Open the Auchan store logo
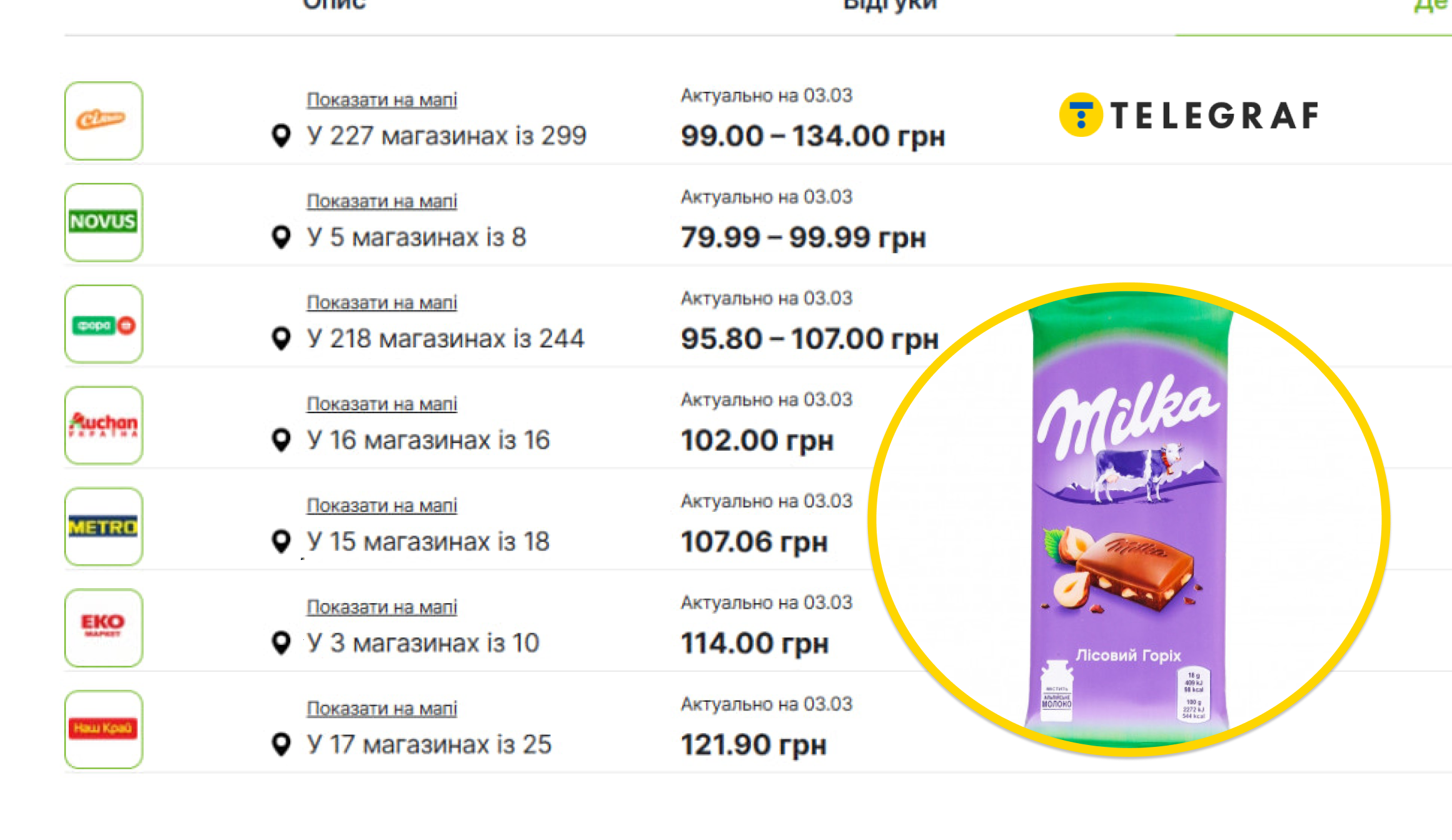The image size is (1452, 840). point(103,425)
